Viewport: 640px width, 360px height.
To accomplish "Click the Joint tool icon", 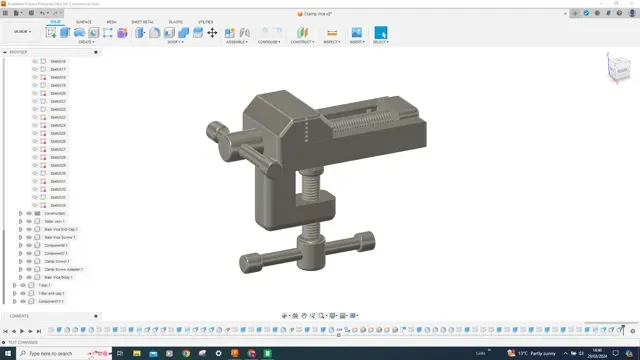I will coord(244,33).
